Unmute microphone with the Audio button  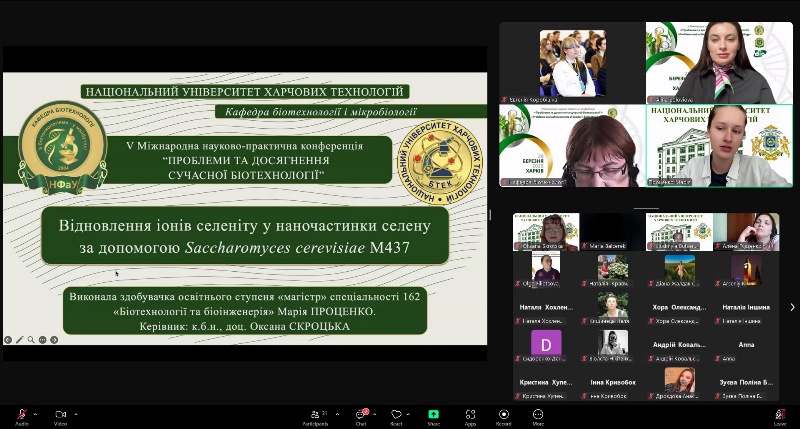(21, 416)
